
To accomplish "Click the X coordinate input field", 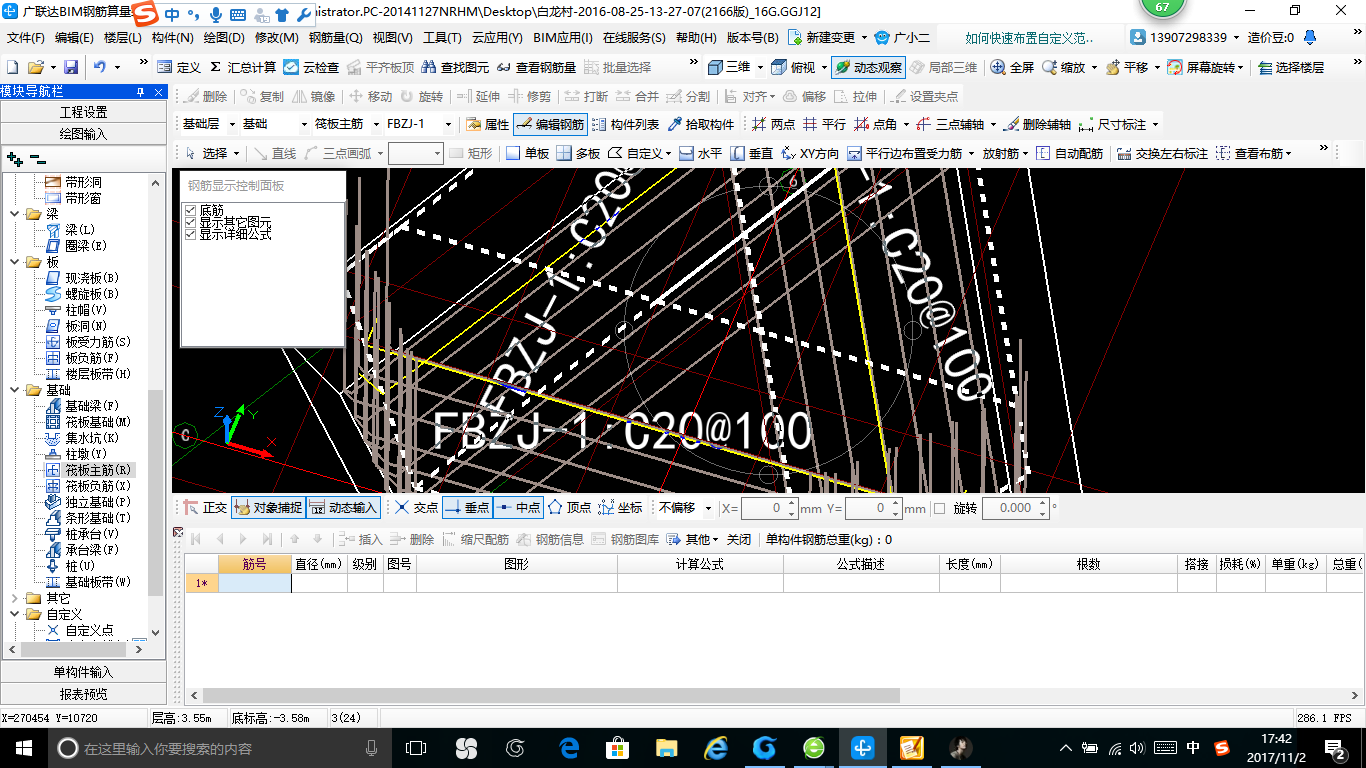I will click(769, 508).
